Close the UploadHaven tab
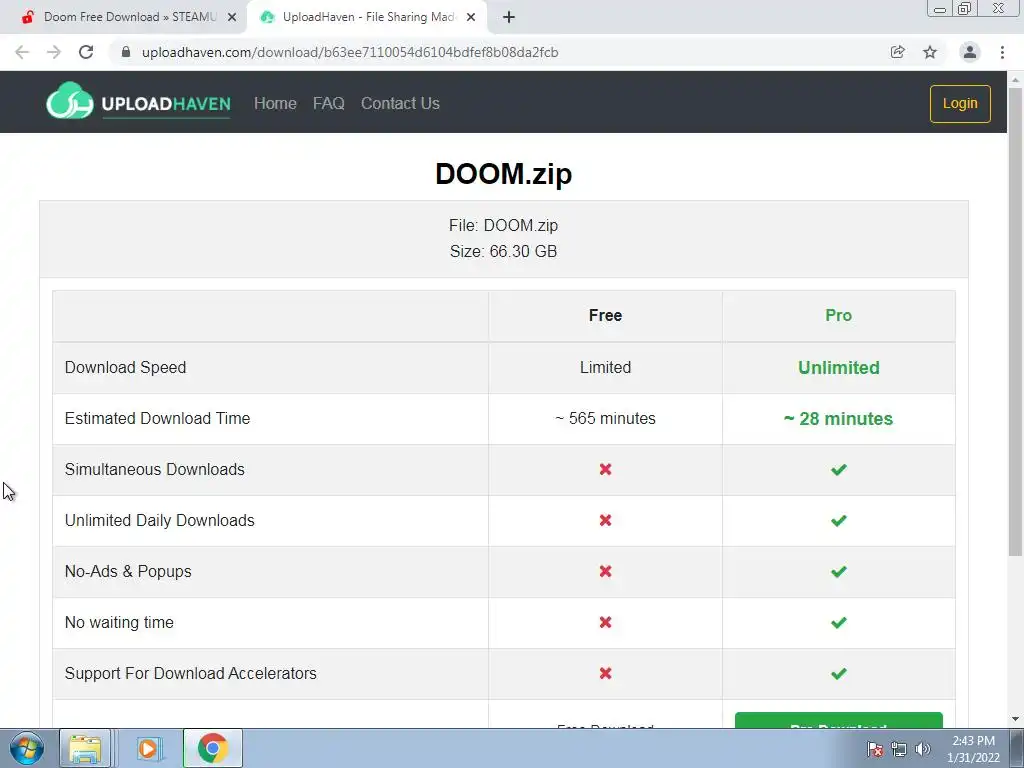Image resolution: width=1024 pixels, height=768 pixels. [471, 17]
